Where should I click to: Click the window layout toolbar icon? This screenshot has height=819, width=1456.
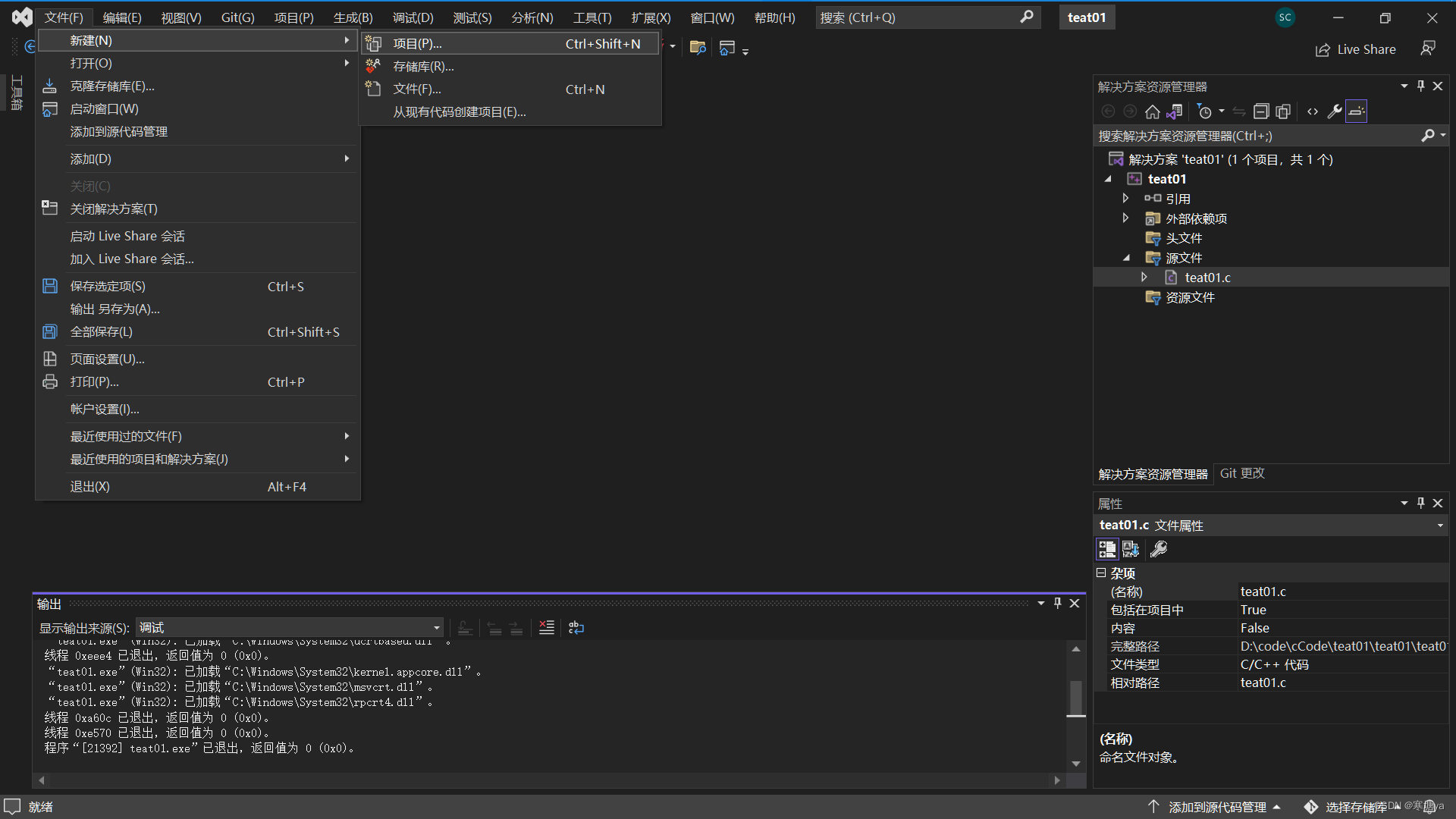727,49
